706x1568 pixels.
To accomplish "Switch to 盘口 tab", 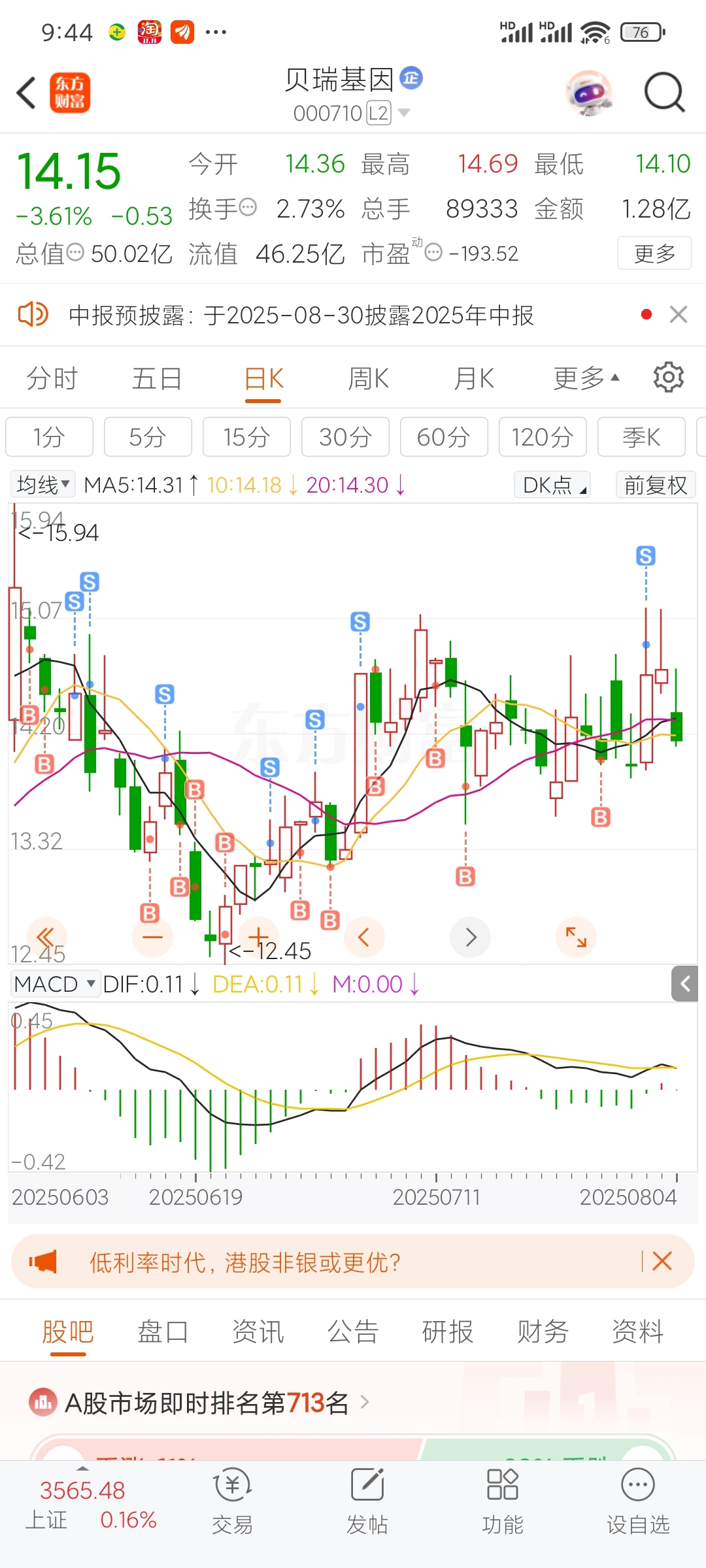I will (163, 1331).
